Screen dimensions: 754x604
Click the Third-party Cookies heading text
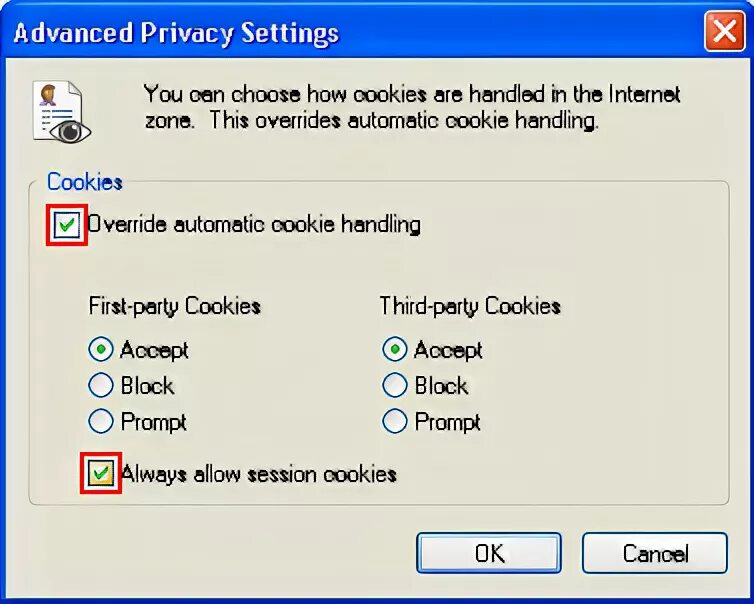click(470, 306)
